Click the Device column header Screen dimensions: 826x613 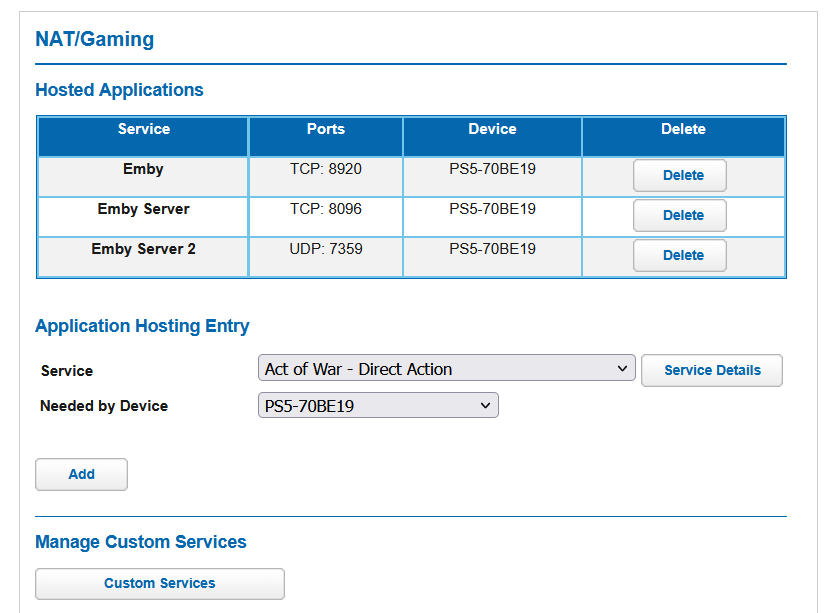pyautogui.click(x=492, y=129)
